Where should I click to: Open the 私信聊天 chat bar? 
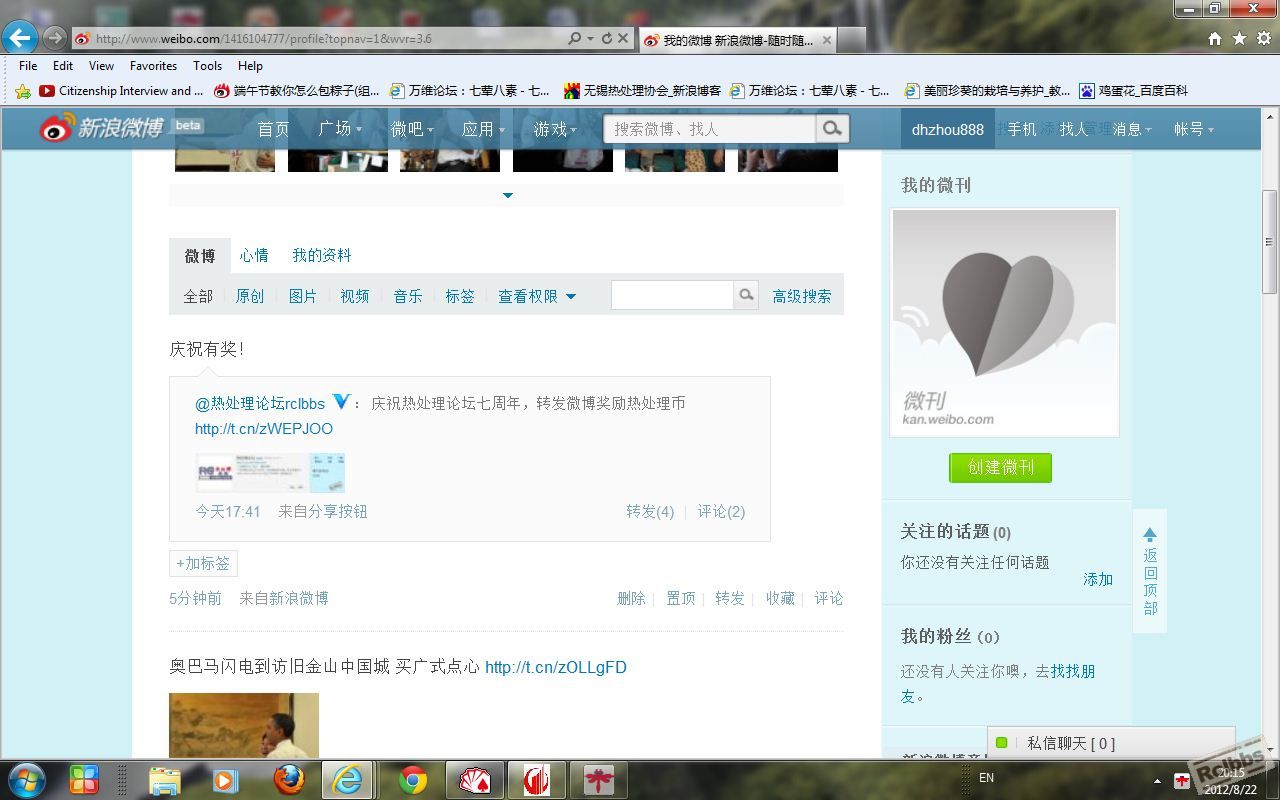[x=1111, y=743]
